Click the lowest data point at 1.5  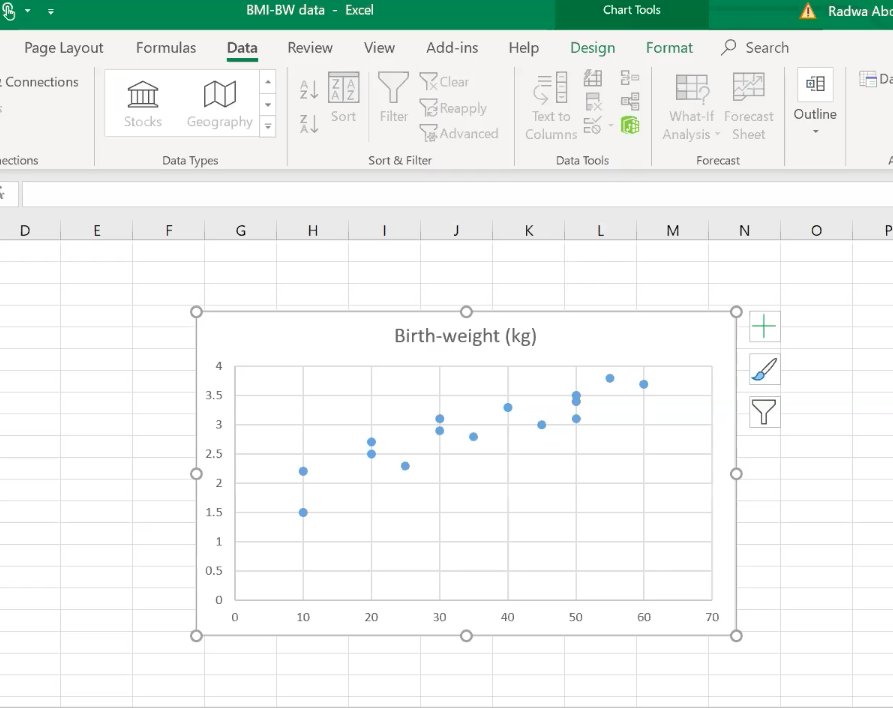click(303, 513)
